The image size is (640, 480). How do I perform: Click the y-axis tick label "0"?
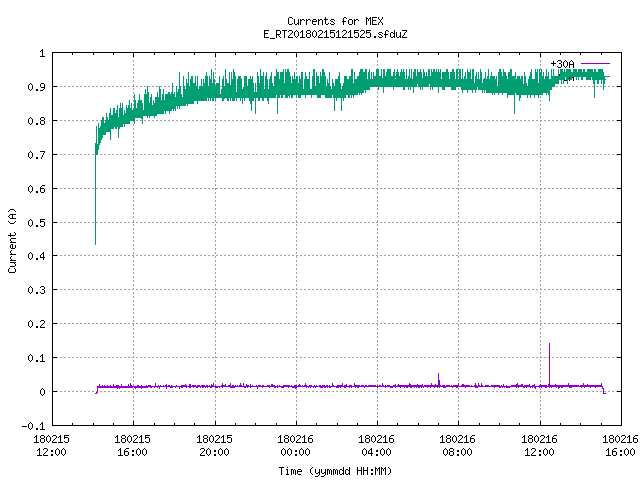click(42, 392)
